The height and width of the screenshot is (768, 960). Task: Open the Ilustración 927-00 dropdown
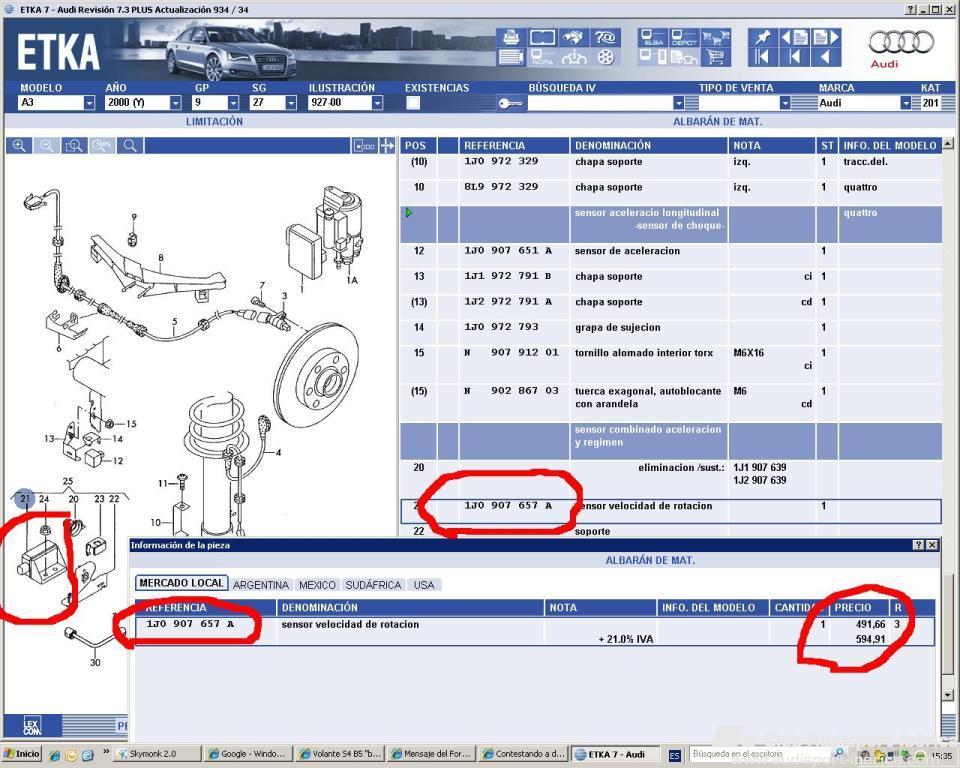click(377, 103)
